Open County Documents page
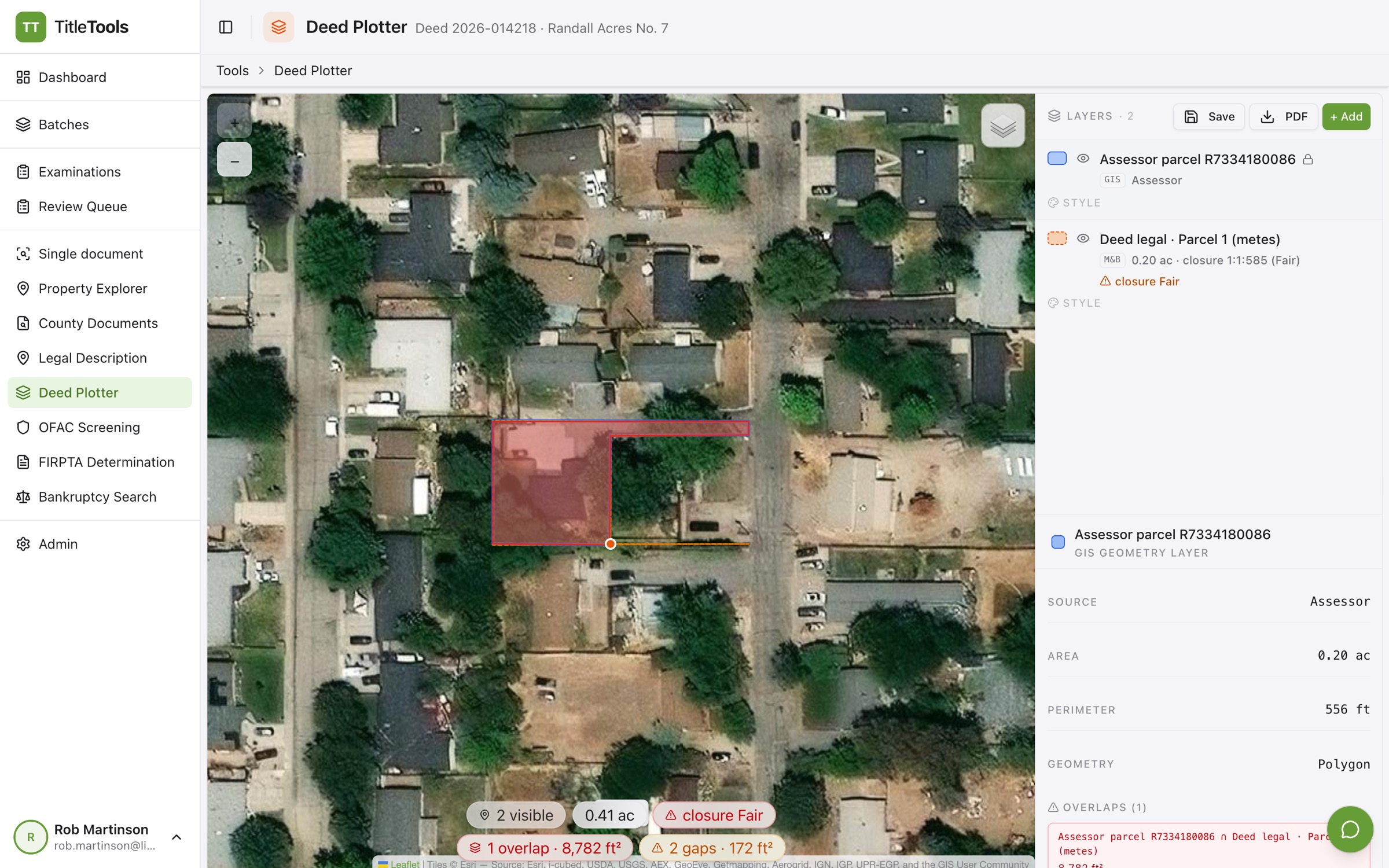 (100, 323)
